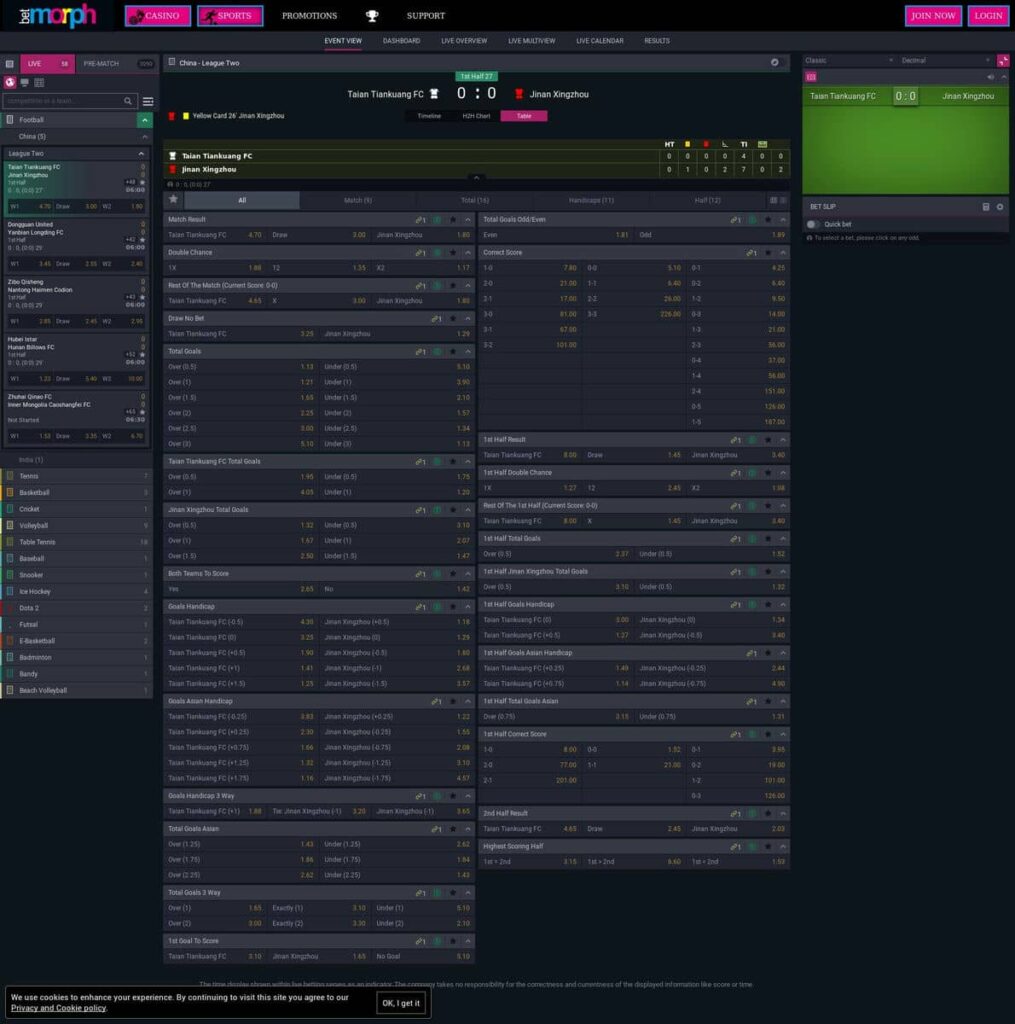Select the football sport filter icon
Viewport: 1015px width, 1024px height.
coord(10,82)
